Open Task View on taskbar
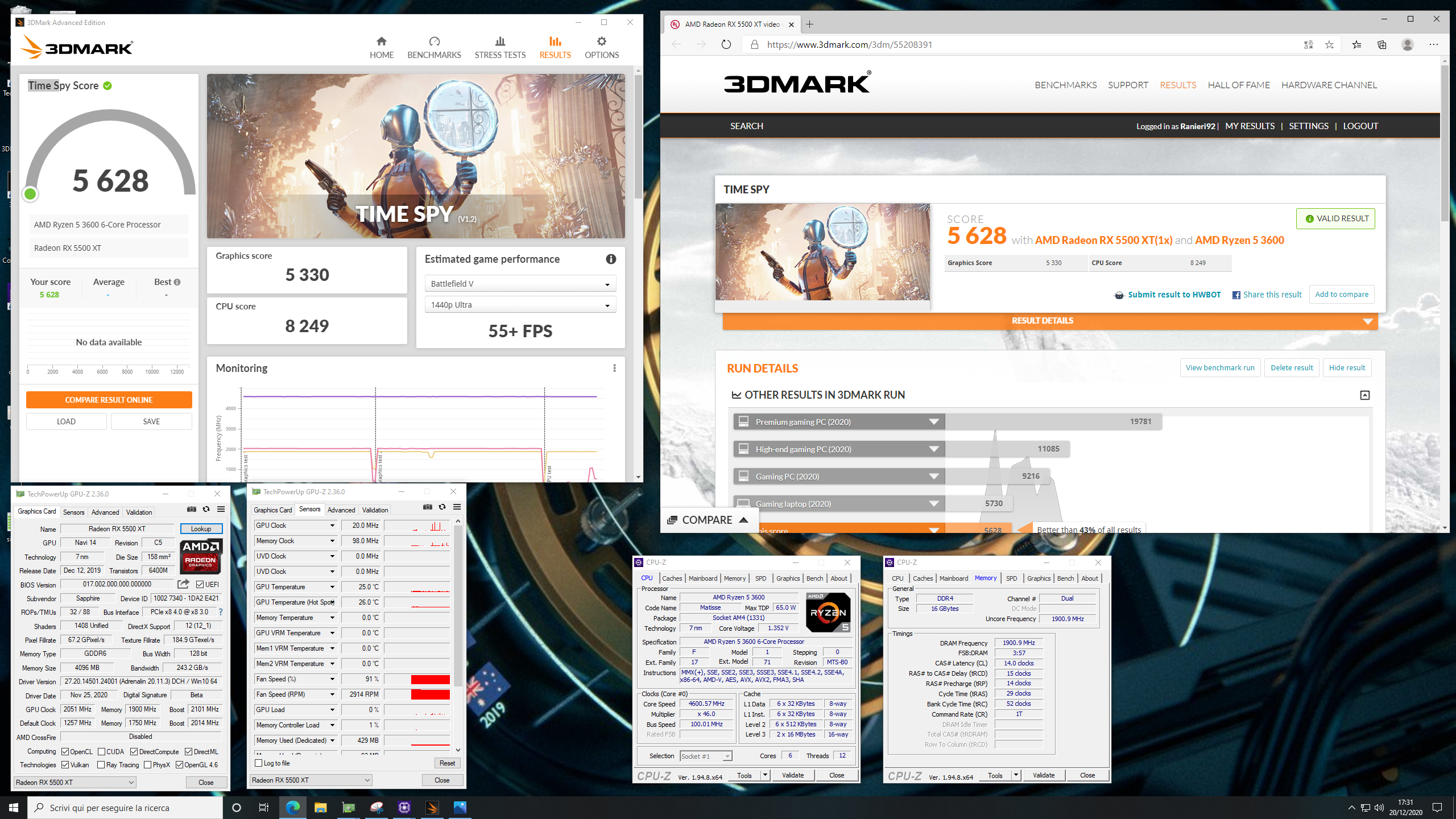 coord(263,807)
